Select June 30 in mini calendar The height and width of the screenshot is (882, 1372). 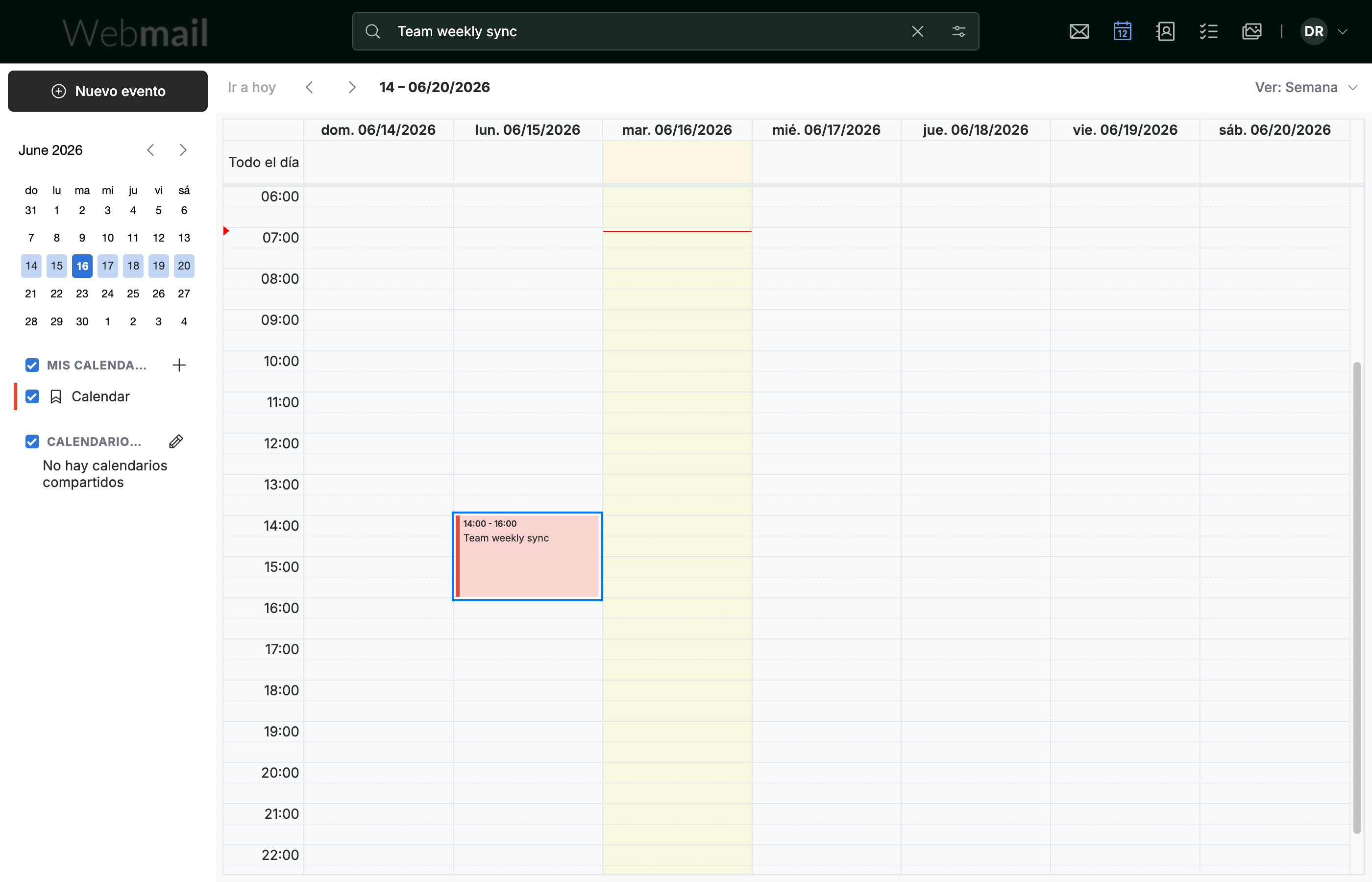click(x=82, y=321)
